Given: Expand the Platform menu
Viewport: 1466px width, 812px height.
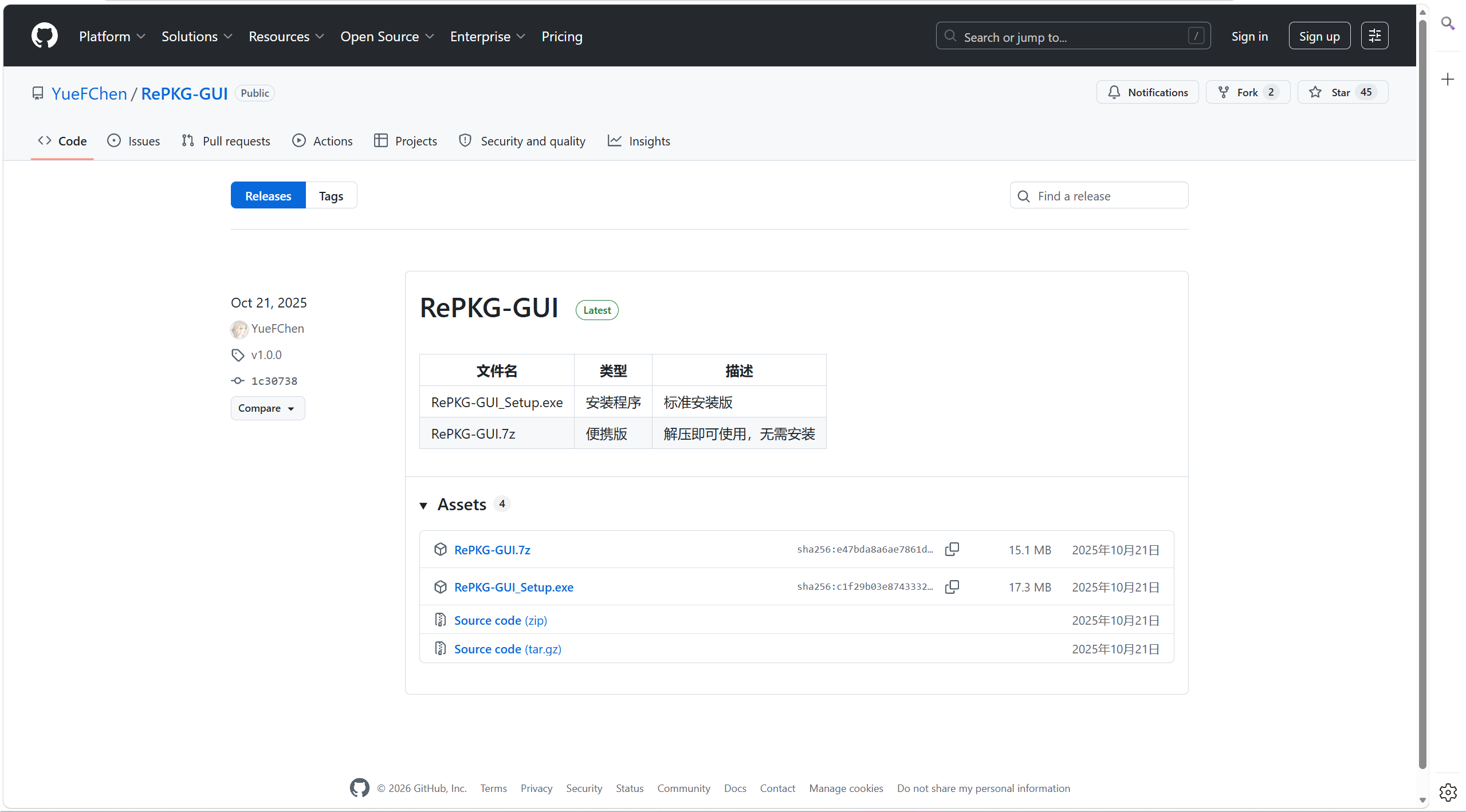Looking at the screenshot, I should (112, 36).
